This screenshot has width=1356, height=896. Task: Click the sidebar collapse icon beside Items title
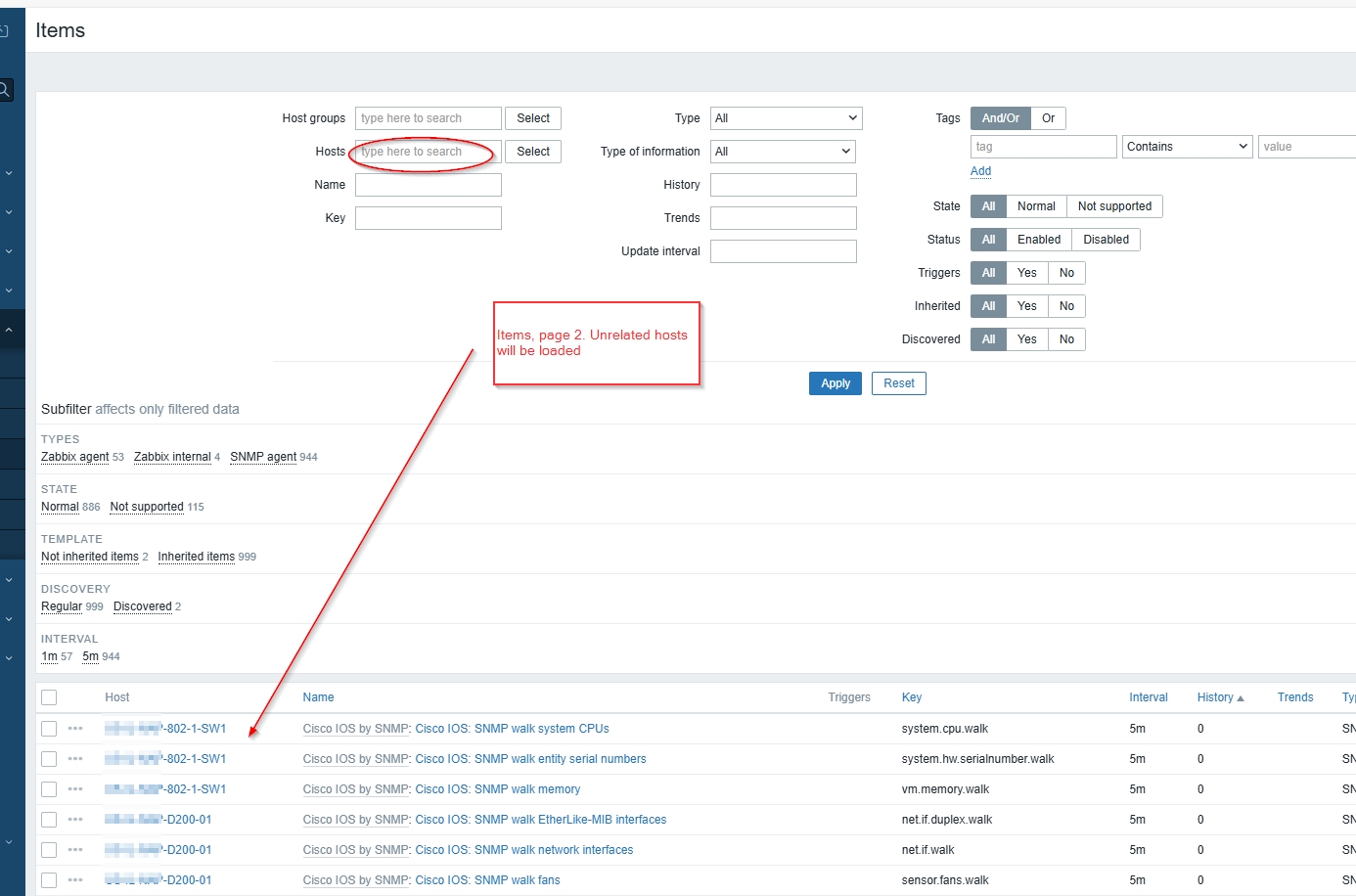coord(5,31)
